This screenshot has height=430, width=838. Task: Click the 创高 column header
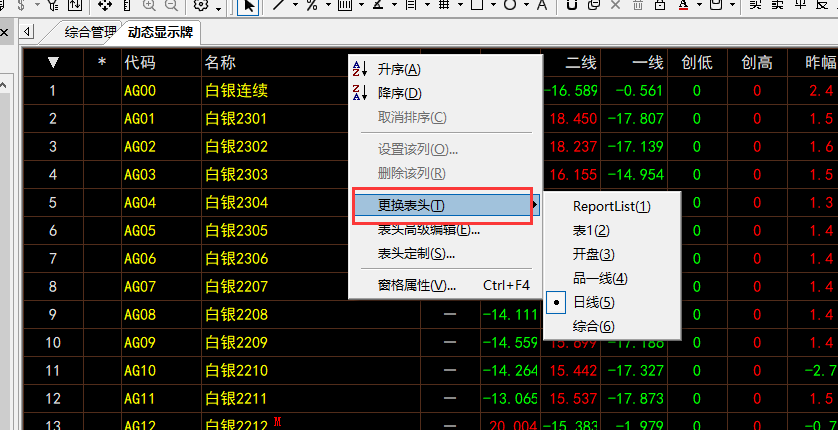[x=757, y=62]
